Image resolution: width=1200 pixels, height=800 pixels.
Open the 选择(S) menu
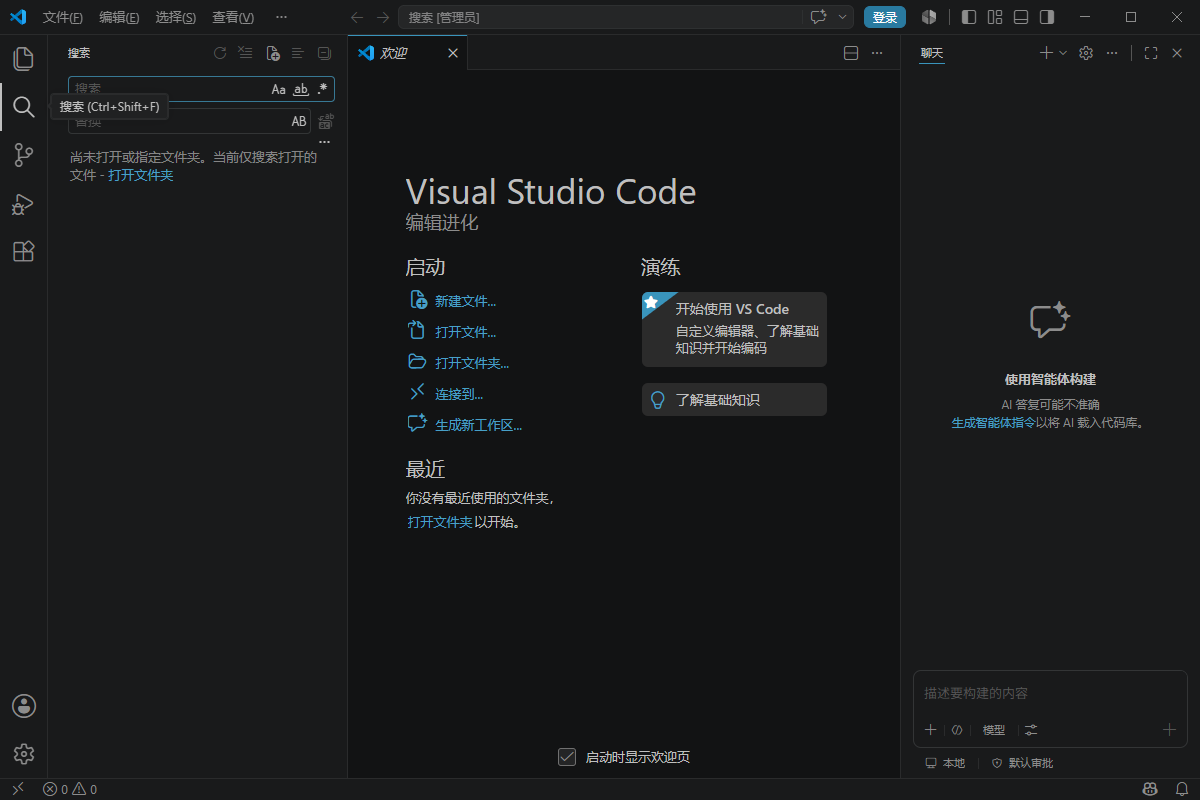click(176, 17)
